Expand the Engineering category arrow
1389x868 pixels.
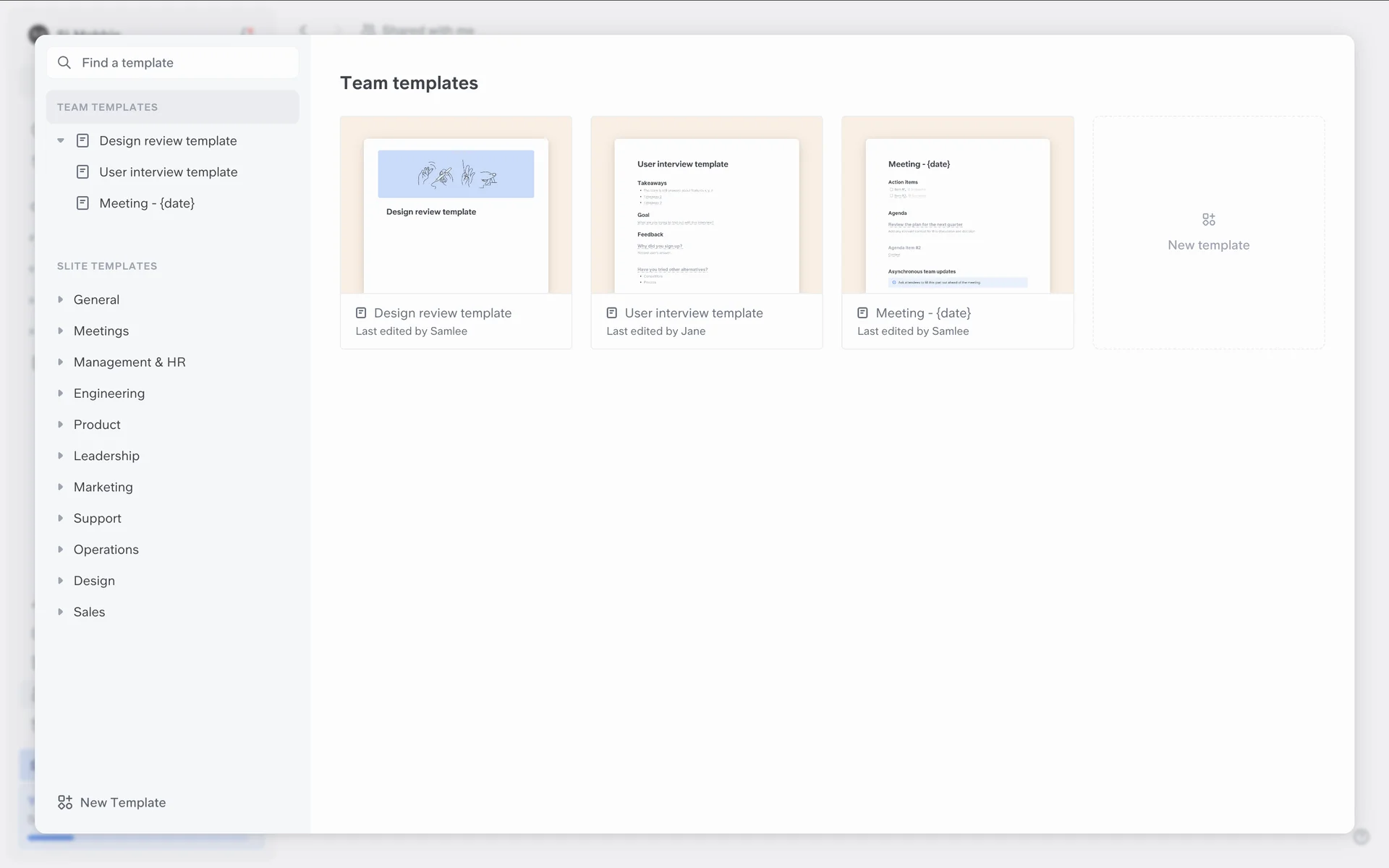[61, 393]
